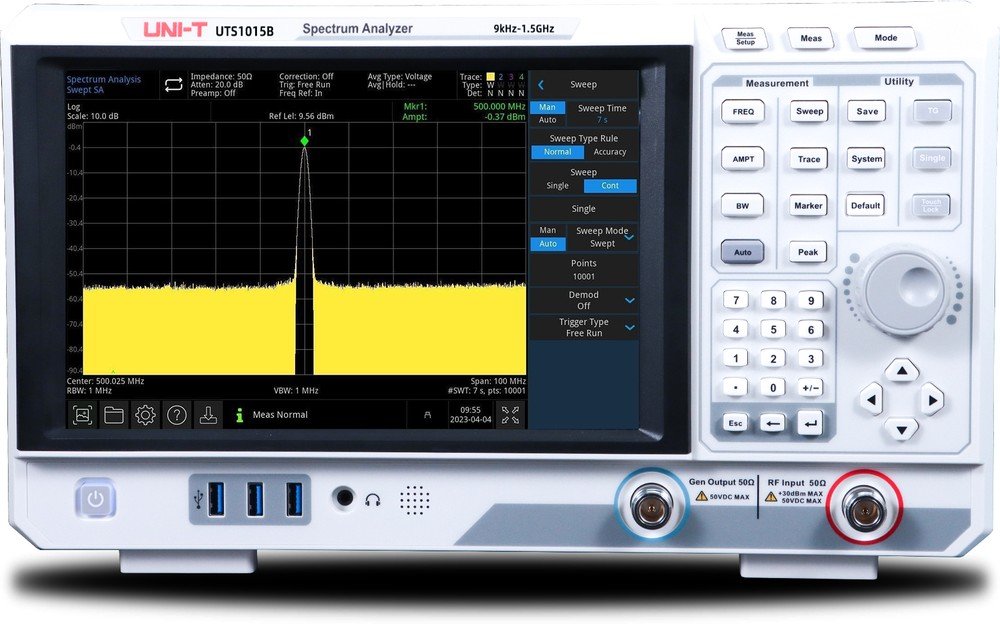The width and height of the screenshot is (1000, 624).
Task: Tap the screenshot capture icon in bottom toolbar
Action: pyautogui.click(x=82, y=415)
